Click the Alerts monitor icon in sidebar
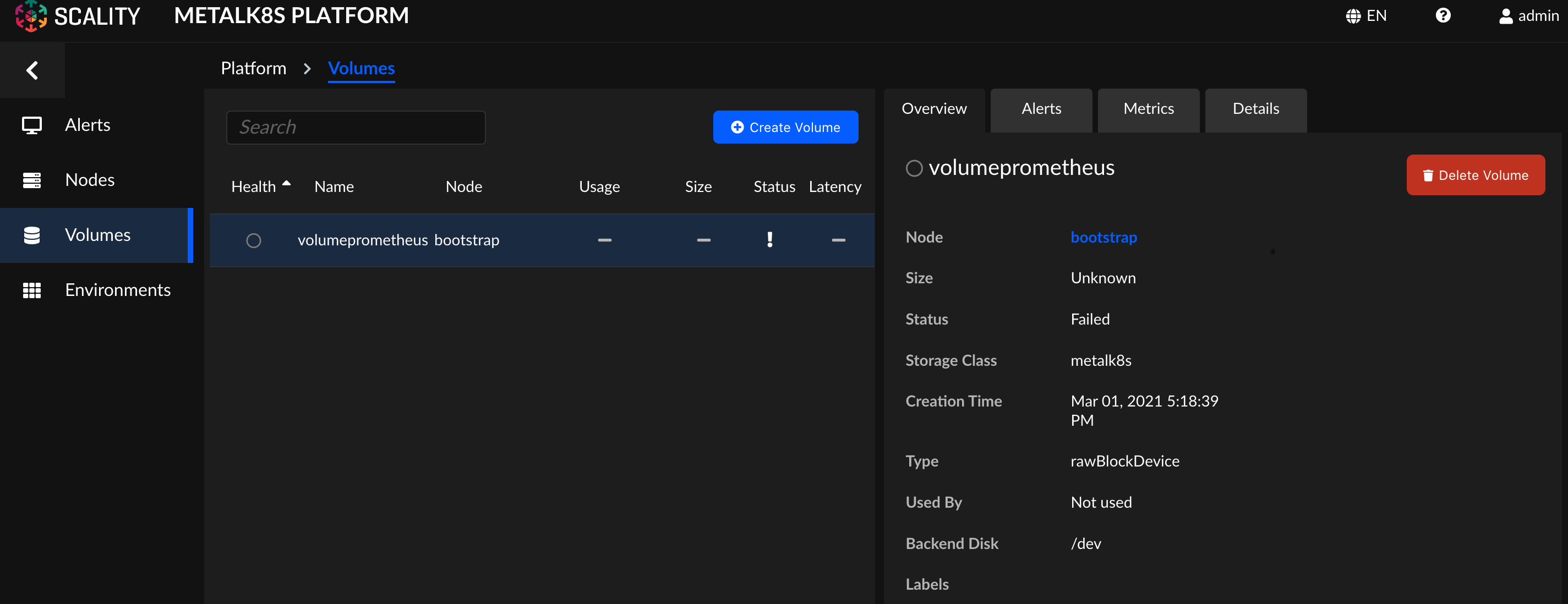This screenshot has width=1568, height=604. (x=32, y=125)
